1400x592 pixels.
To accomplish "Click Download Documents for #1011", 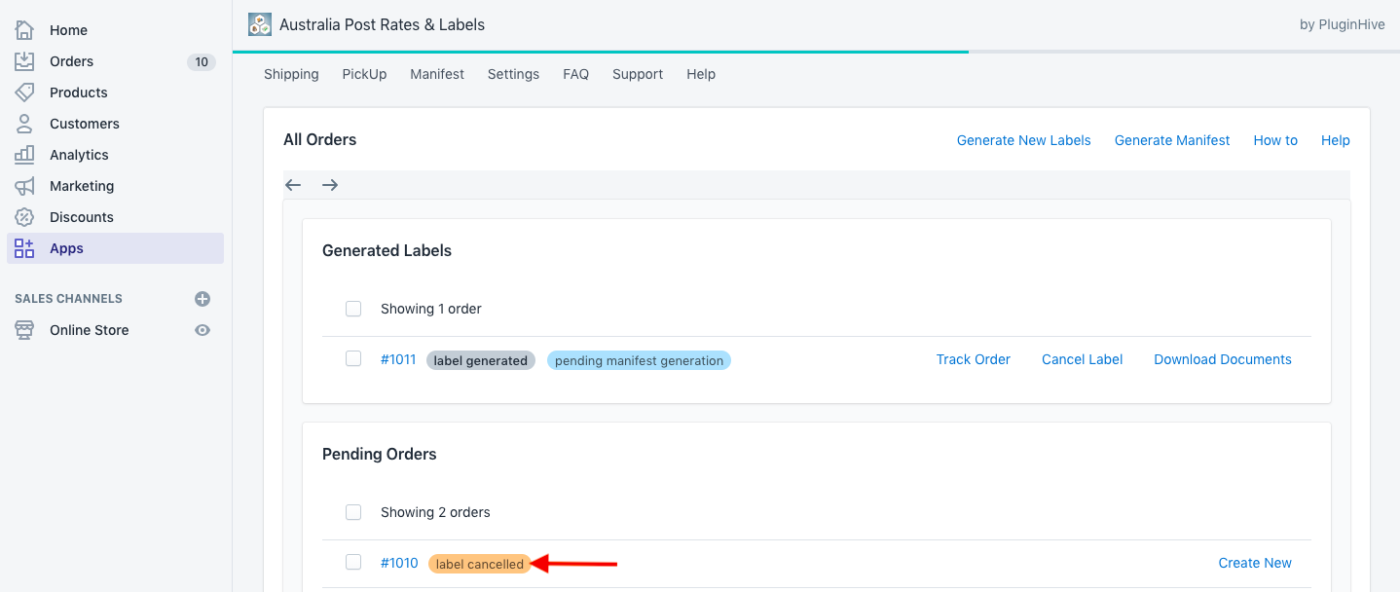I will 1223,360.
